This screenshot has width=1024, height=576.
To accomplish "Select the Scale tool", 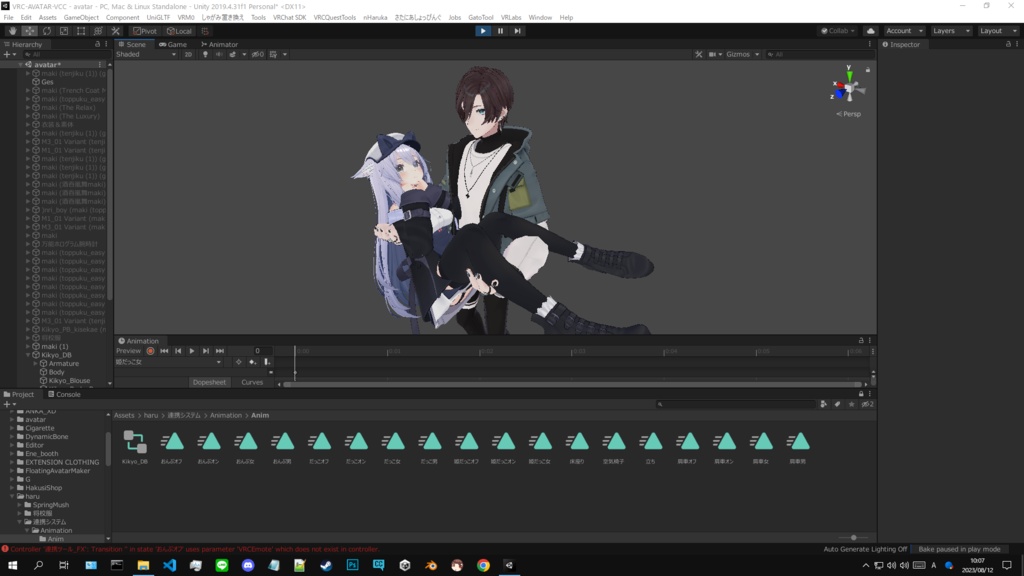I will tap(63, 31).
